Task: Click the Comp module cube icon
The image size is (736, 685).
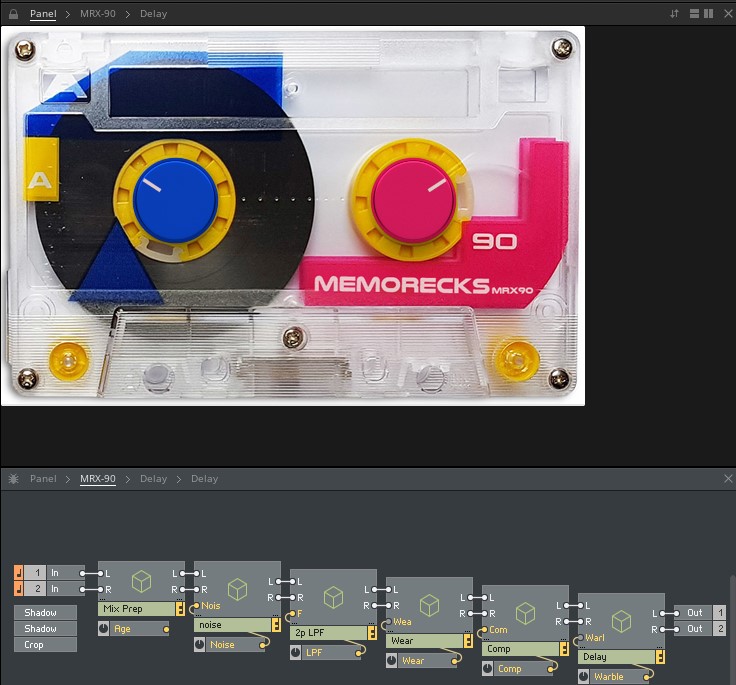Action: pos(525,613)
